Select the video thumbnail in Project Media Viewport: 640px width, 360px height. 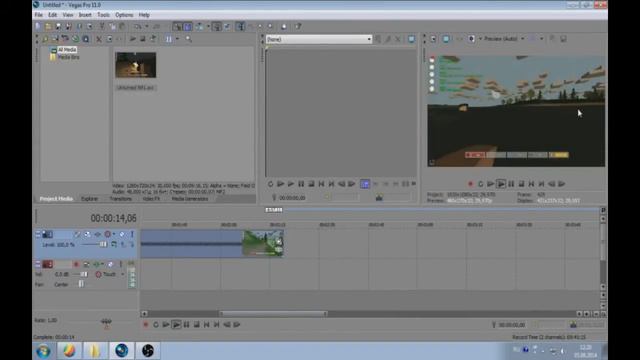[136, 65]
